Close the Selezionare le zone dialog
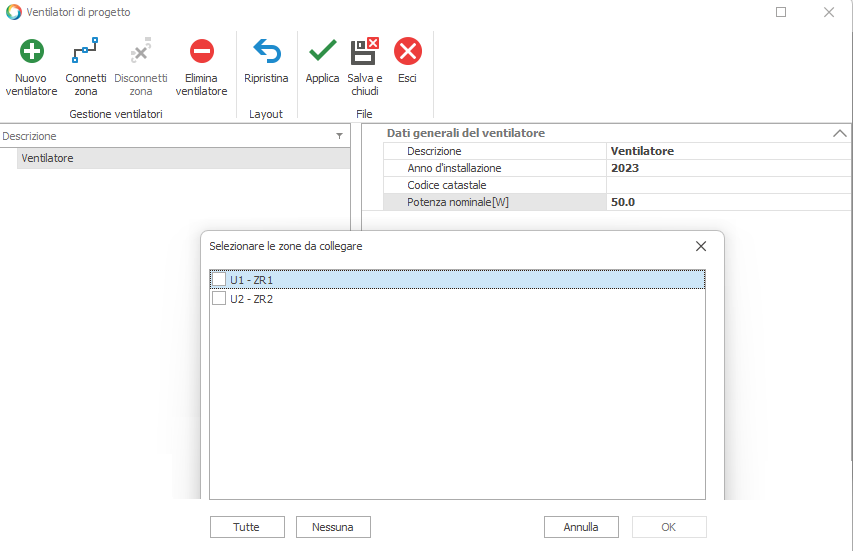853x557 pixels. [700, 246]
